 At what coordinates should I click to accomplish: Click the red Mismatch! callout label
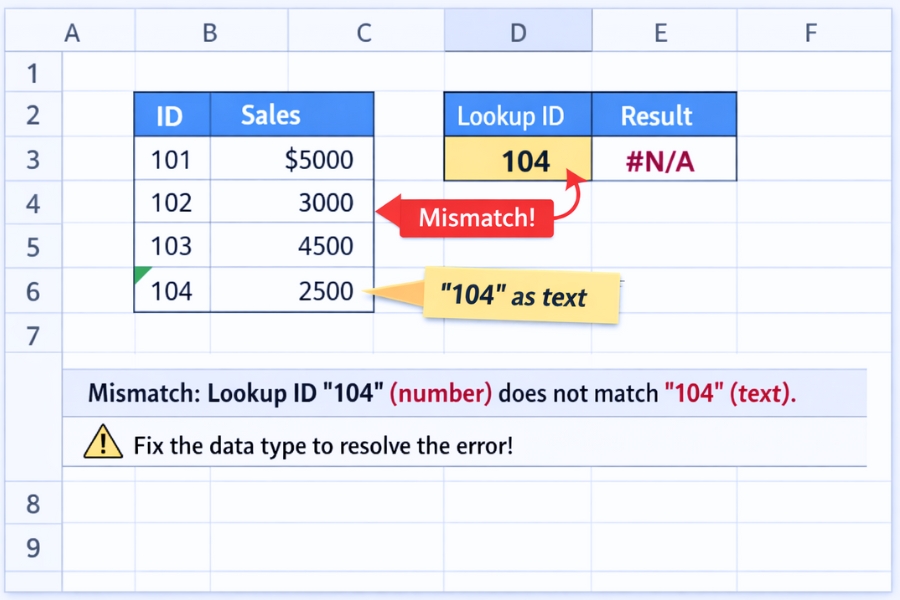(x=477, y=215)
